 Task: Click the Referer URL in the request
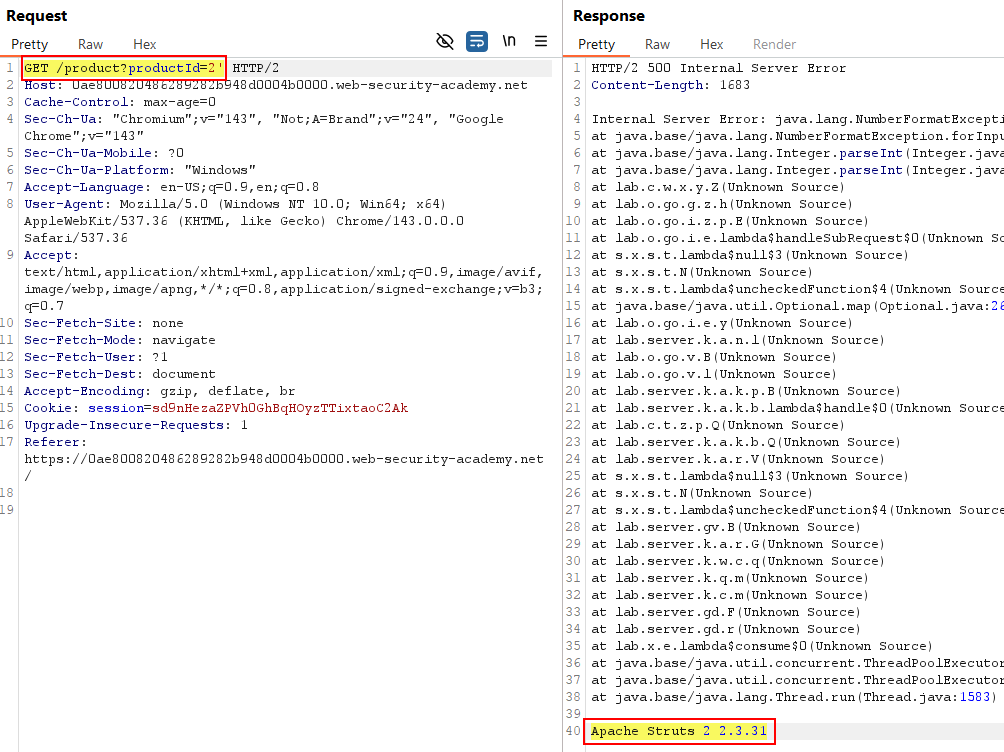(283, 459)
